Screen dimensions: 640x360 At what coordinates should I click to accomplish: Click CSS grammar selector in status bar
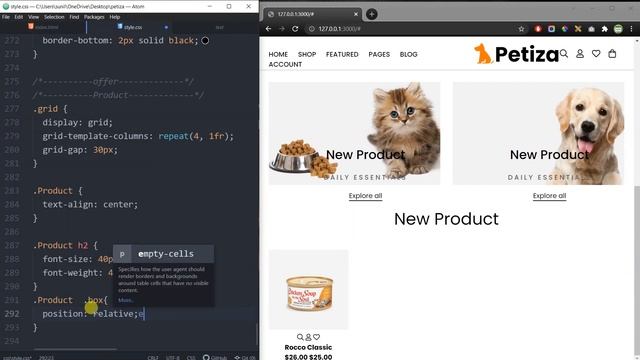[191, 358]
